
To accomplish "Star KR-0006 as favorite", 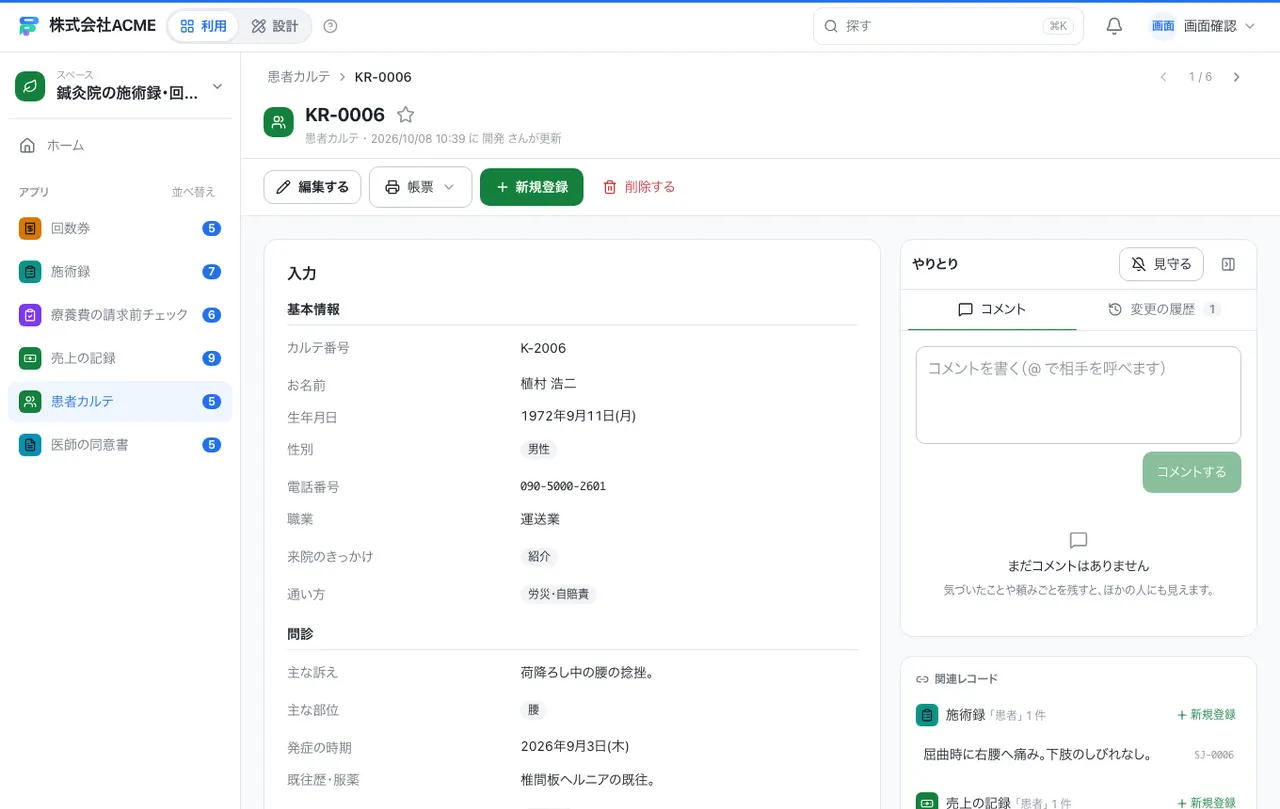I will click(405, 115).
